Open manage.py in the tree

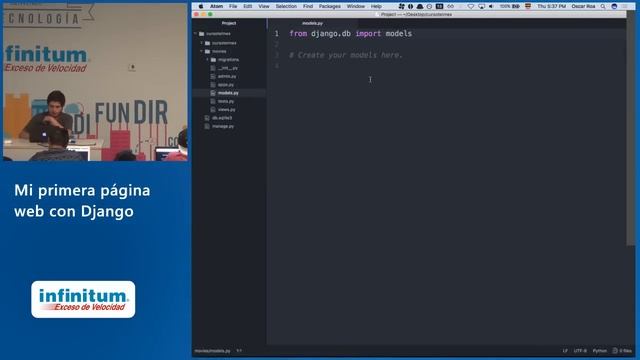click(223, 127)
